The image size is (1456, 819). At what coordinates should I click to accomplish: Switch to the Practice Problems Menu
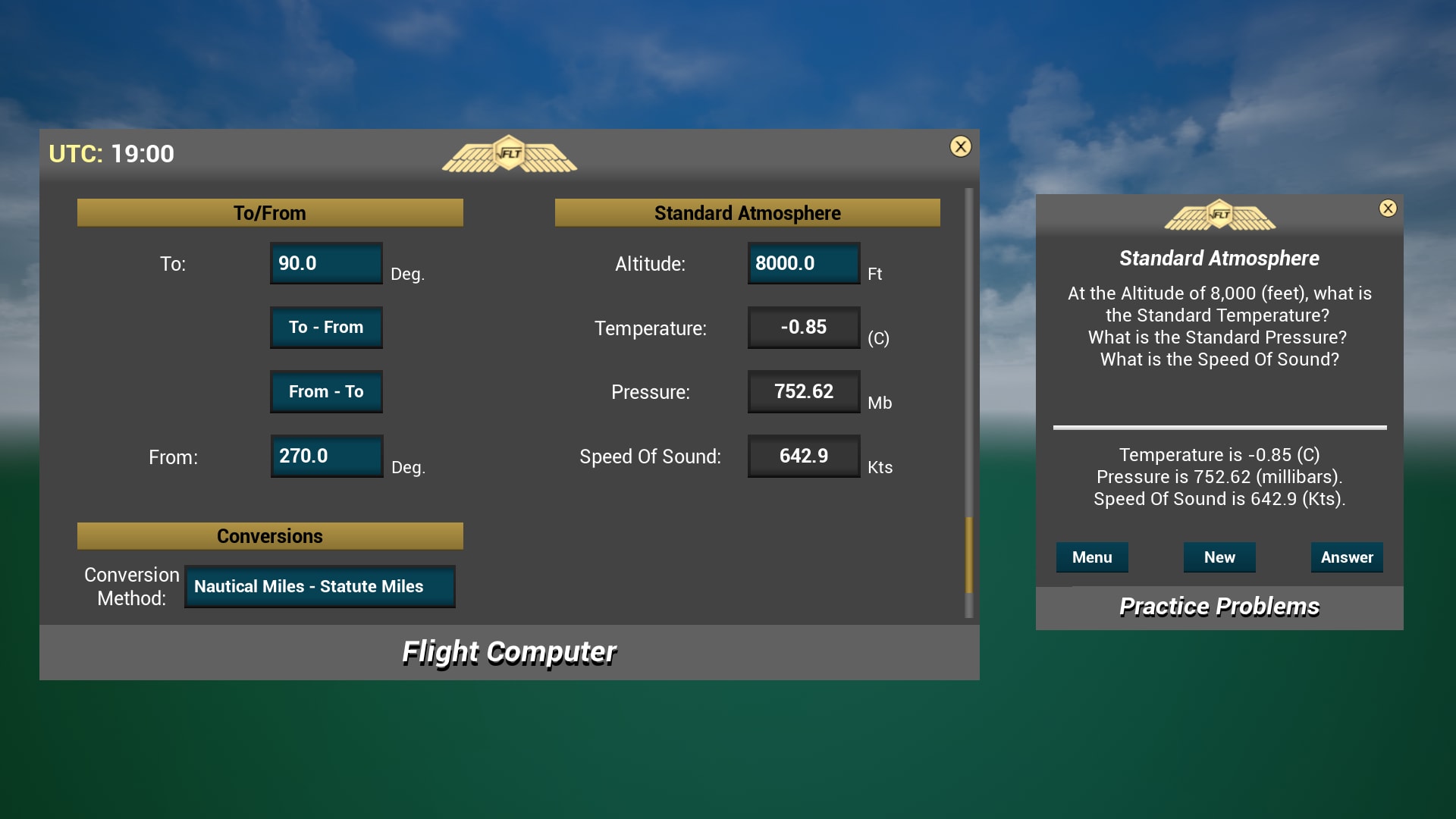[1092, 557]
